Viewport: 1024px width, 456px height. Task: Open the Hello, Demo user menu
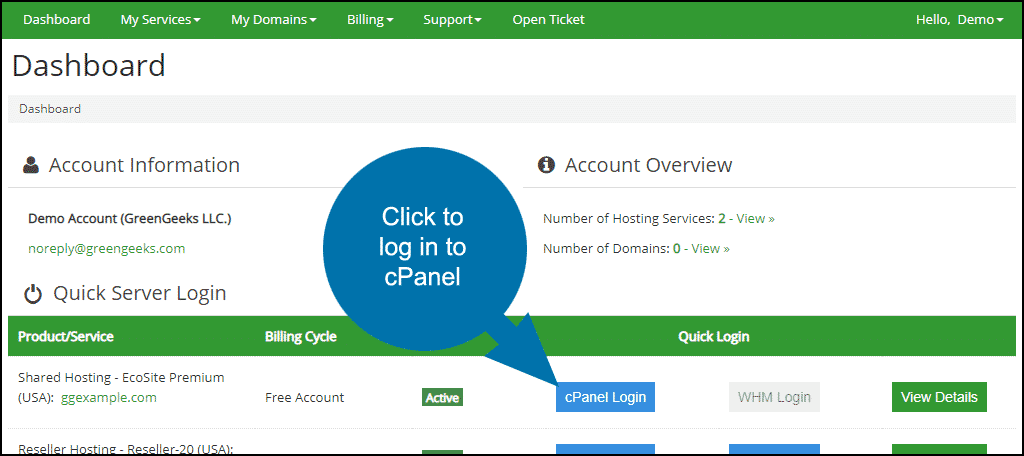[959, 20]
